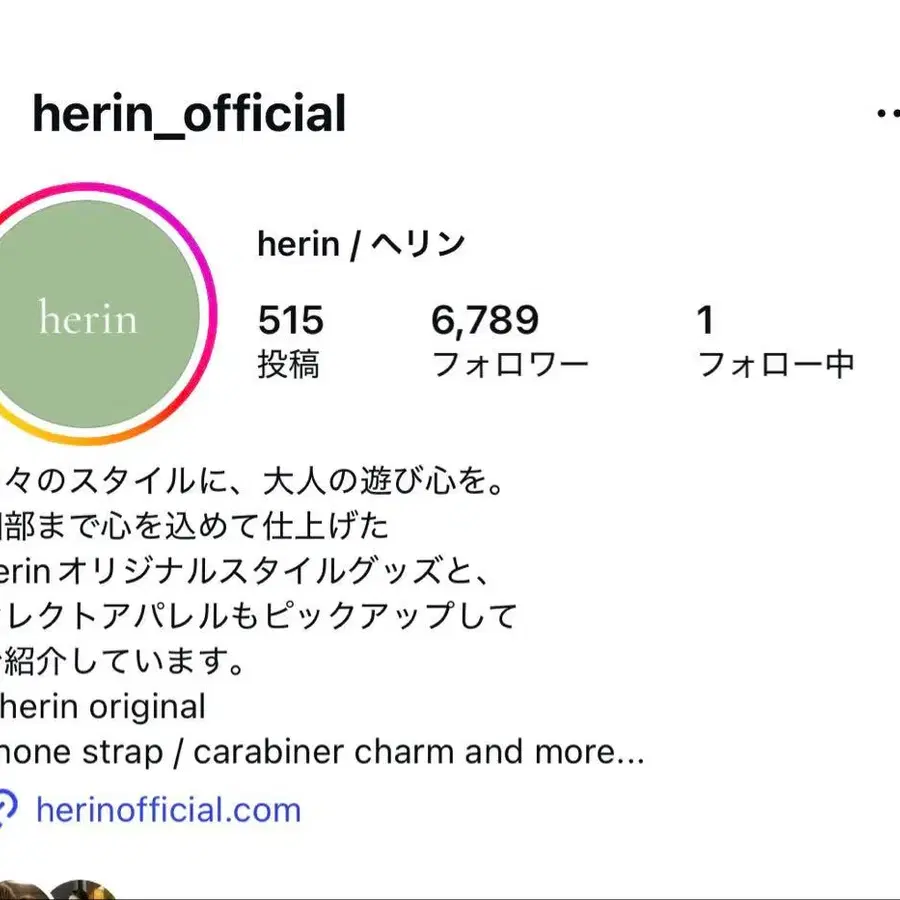900x900 pixels.
Task: Open the 1 フォロー中 following list
Action: pos(705,322)
